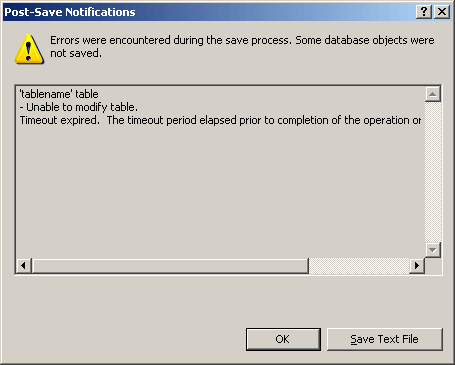The width and height of the screenshot is (455, 365).
Task: Click the vertical scrollbar up arrow
Action: click(x=433, y=94)
